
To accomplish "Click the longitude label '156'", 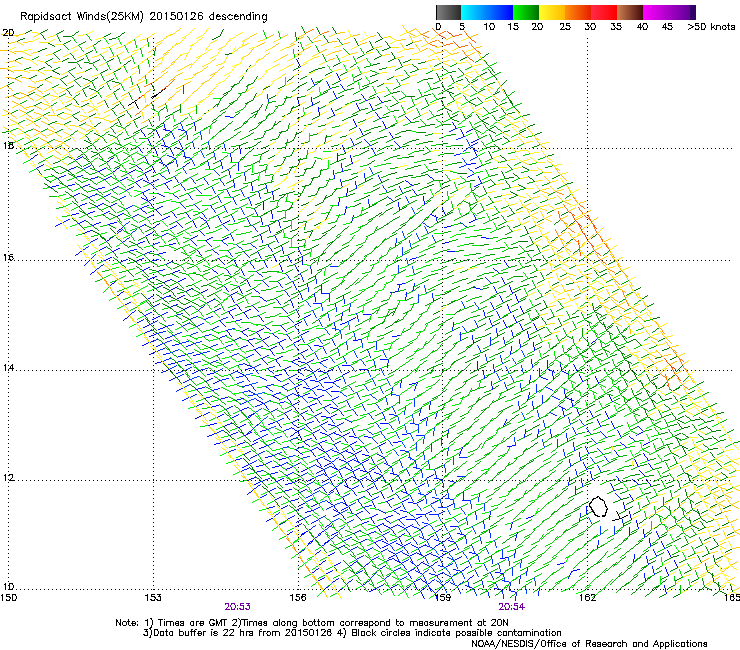I will [298, 598].
